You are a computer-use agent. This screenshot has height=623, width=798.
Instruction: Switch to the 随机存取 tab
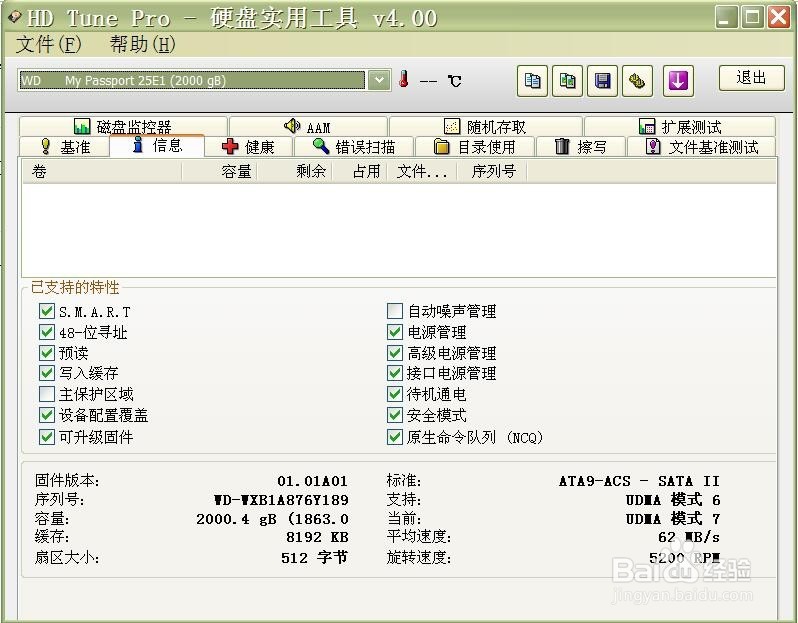(486, 126)
